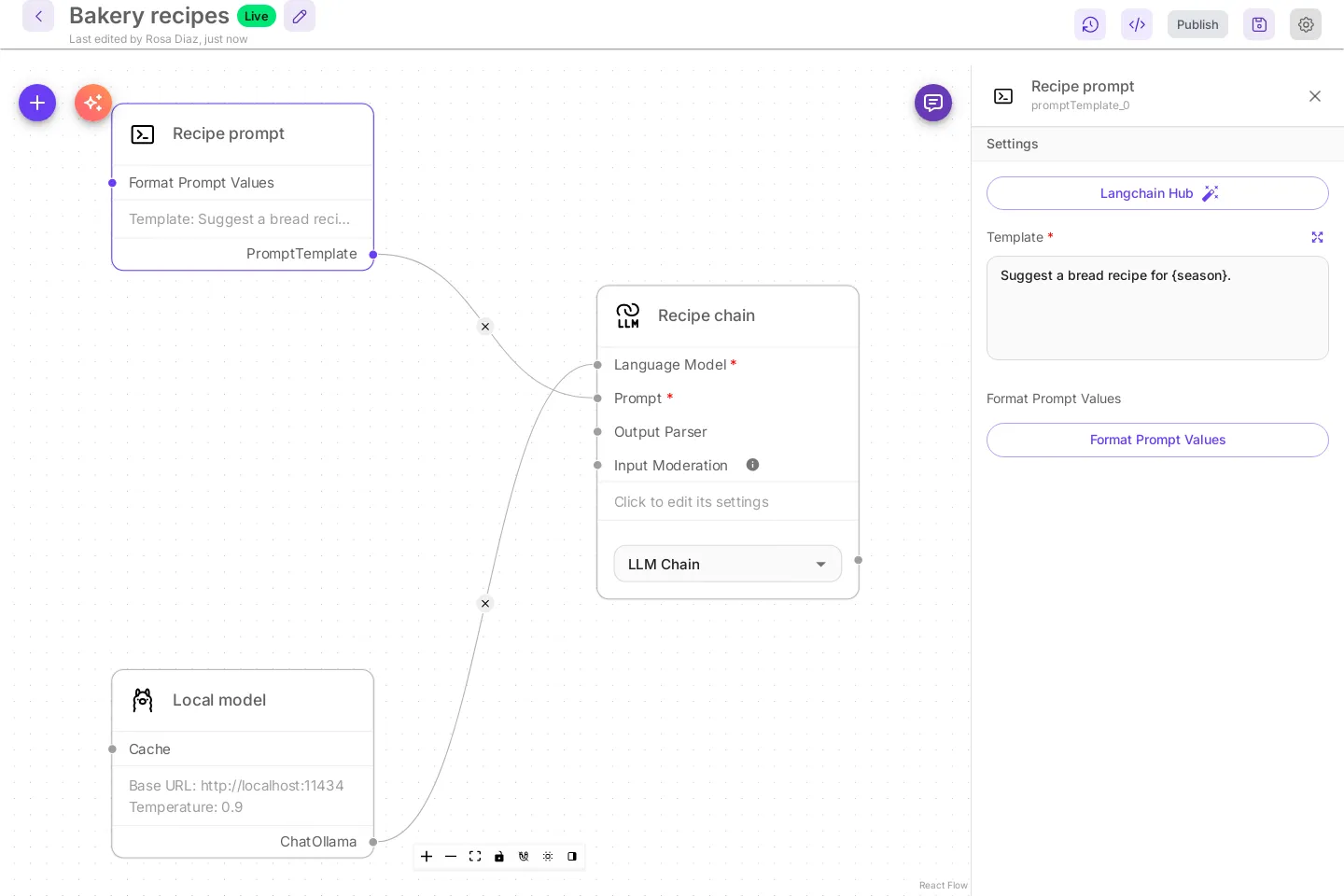
Task: Expand the Template field editor
Action: click(x=1317, y=237)
